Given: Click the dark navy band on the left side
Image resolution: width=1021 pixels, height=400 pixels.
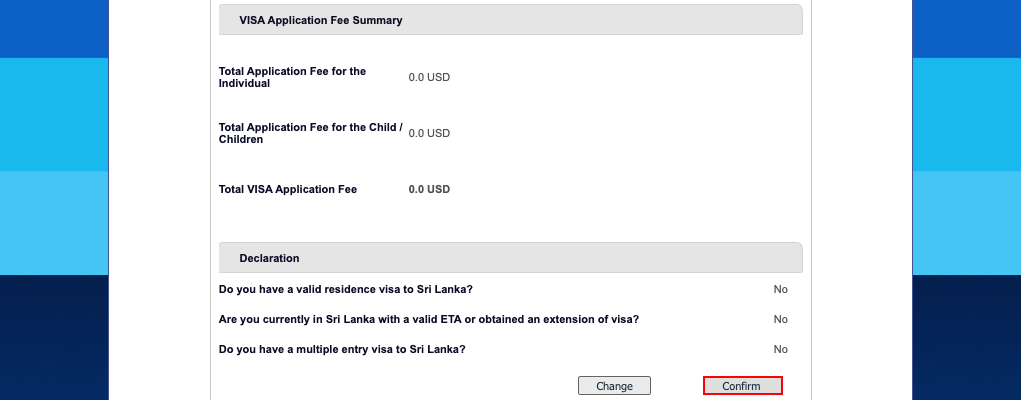Looking at the screenshot, I should click(53, 337).
